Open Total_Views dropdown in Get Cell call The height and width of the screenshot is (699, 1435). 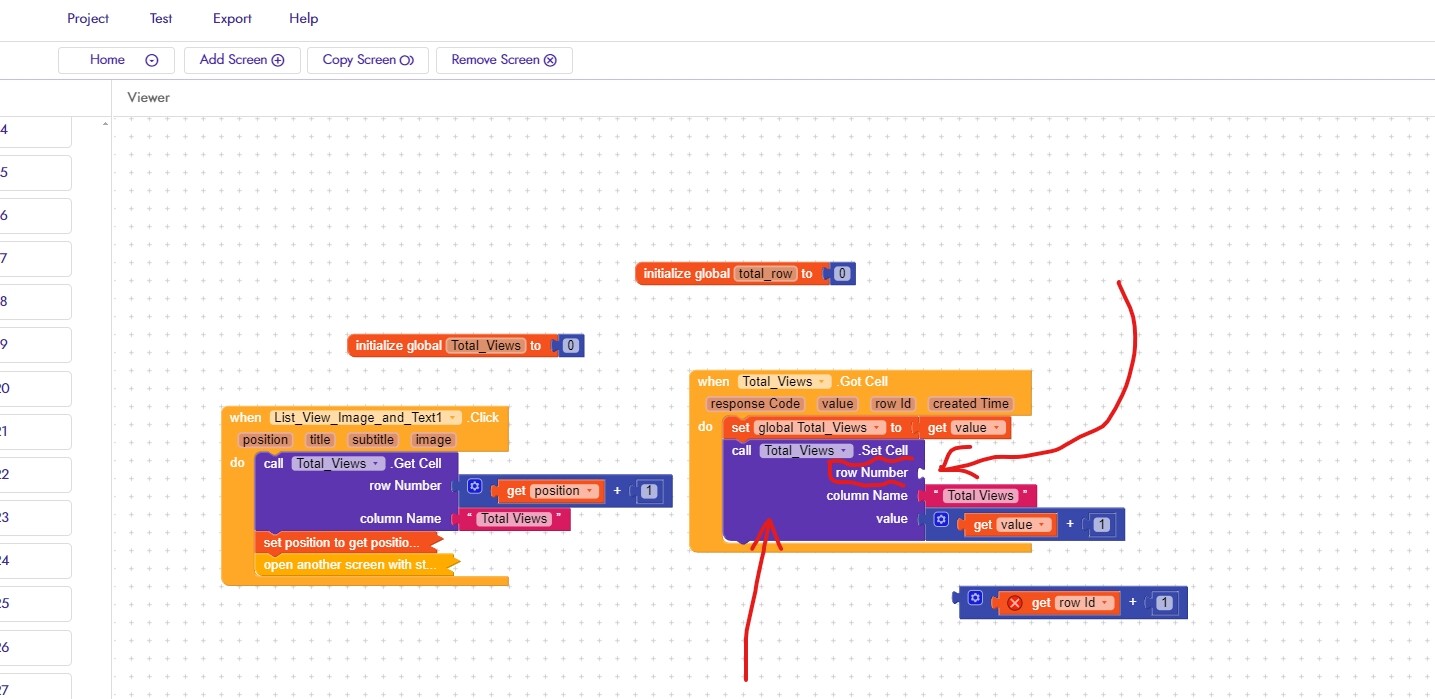pos(338,463)
